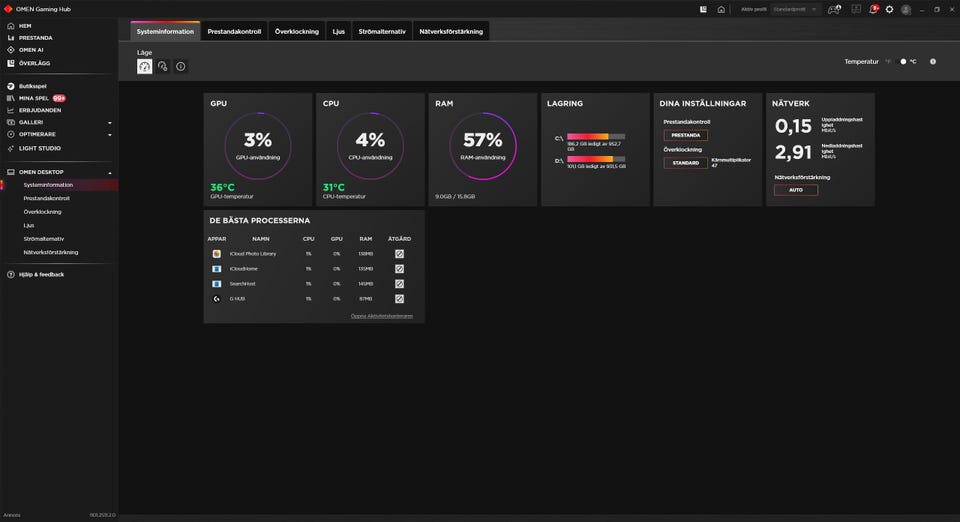Toggle temperature unit between °F and °C
Screen dimensions: 960x522
902,61
